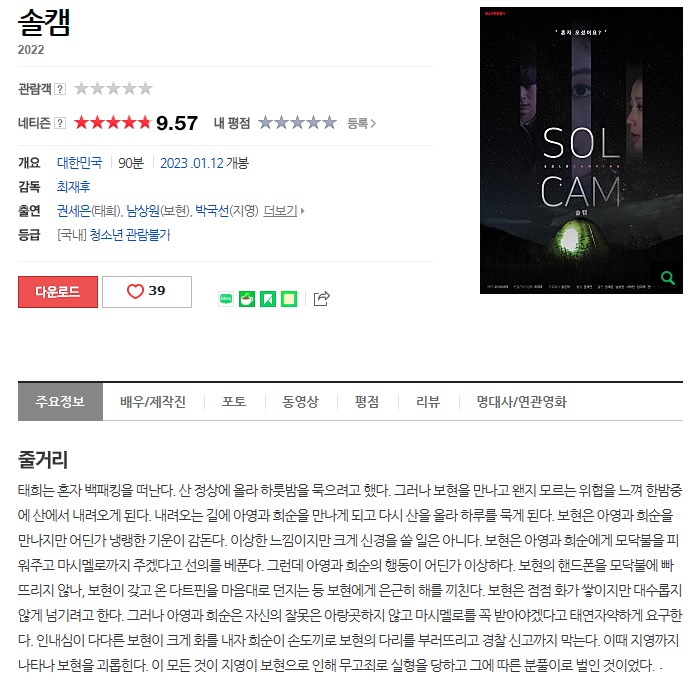Image resolution: width=700 pixels, height=689 pixels.
Task: Switch to the 배우/제작진 tab
Action: pyautogui.click(x=153, y=401)
